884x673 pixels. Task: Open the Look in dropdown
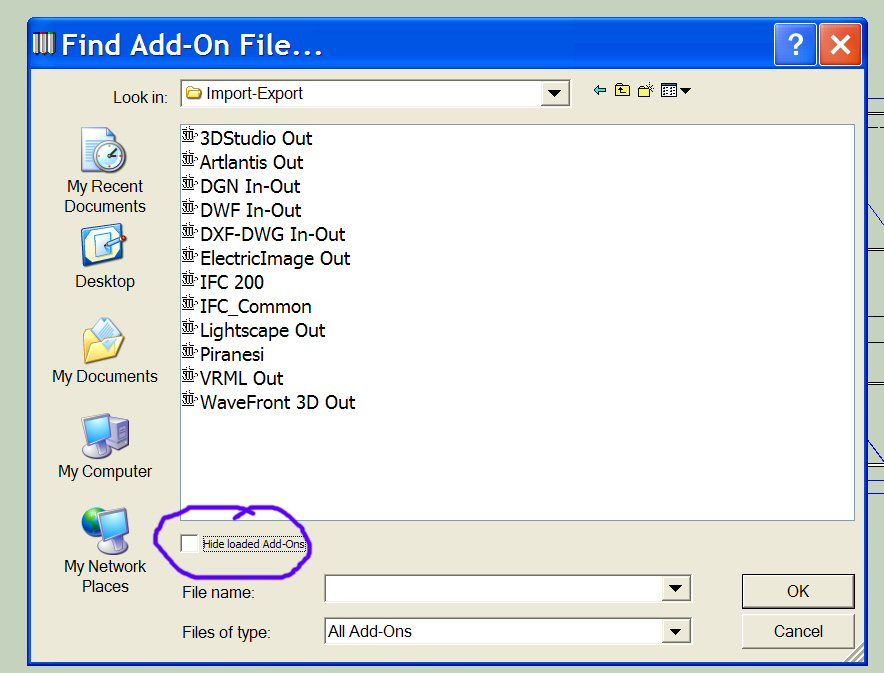tap(555, 93)
